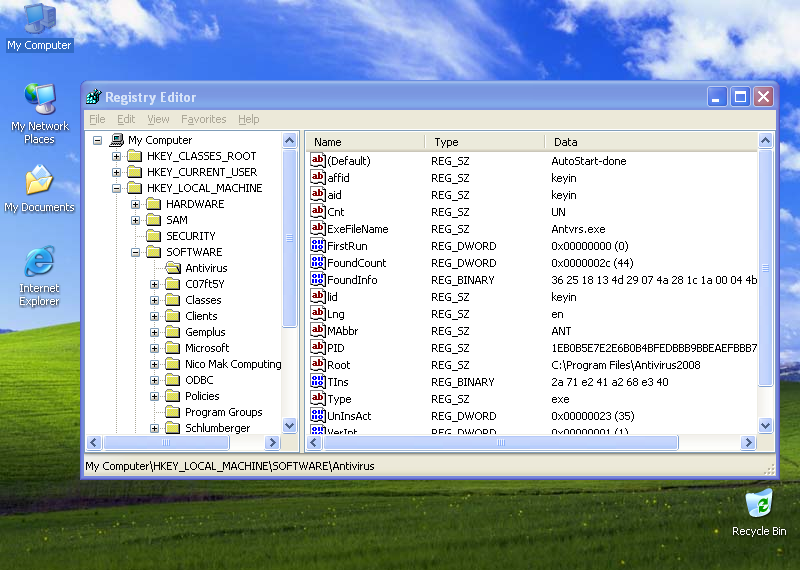Open the Recycle Bin desktop icon

759,503
